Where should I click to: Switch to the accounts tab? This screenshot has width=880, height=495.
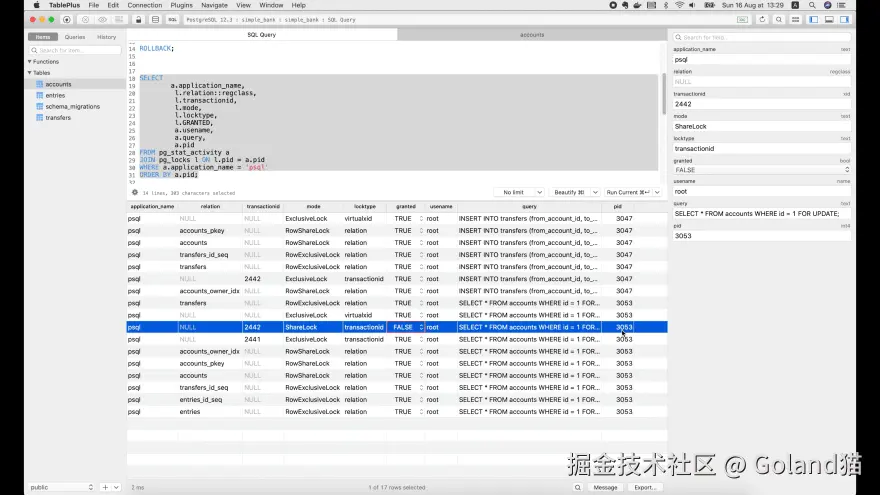click(532, 35)
